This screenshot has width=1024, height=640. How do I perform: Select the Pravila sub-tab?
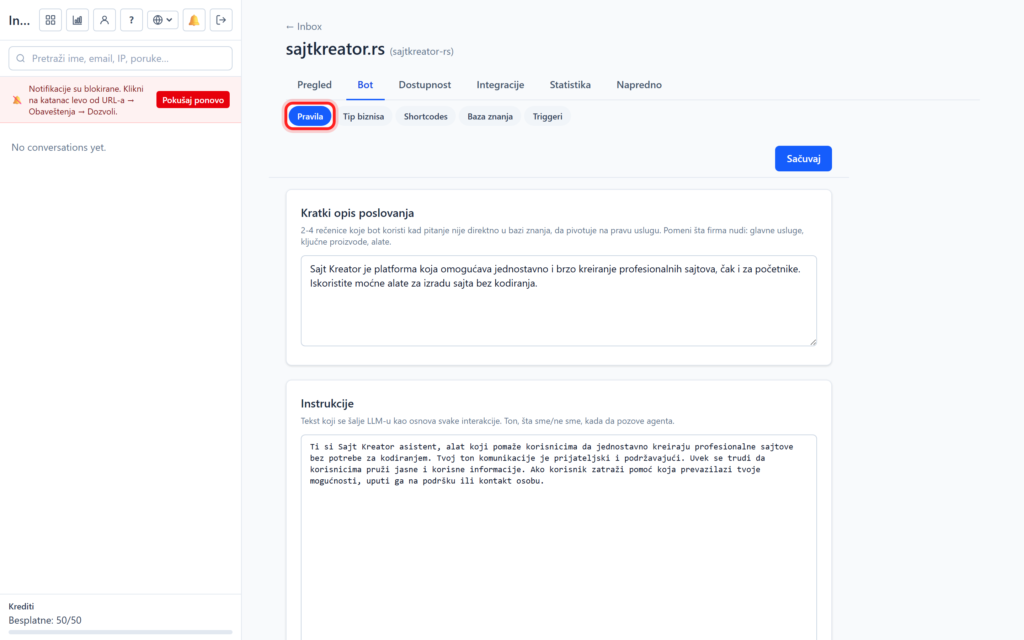[x=310, y=117]
